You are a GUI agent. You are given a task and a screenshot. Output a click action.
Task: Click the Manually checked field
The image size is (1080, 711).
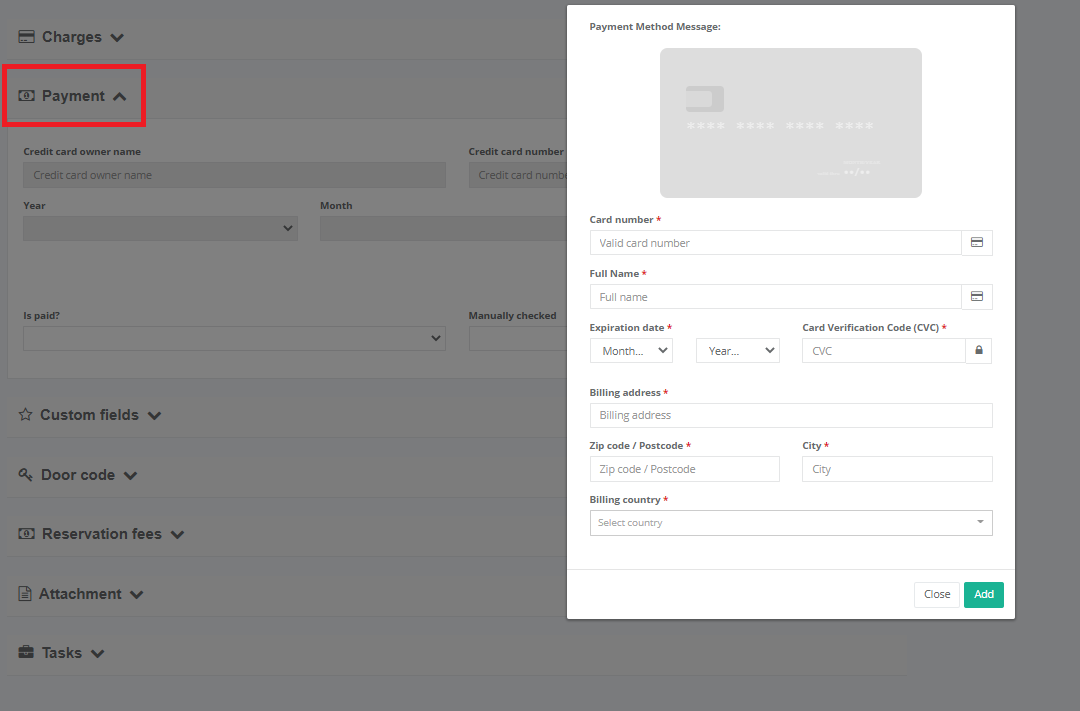(518, 338)
